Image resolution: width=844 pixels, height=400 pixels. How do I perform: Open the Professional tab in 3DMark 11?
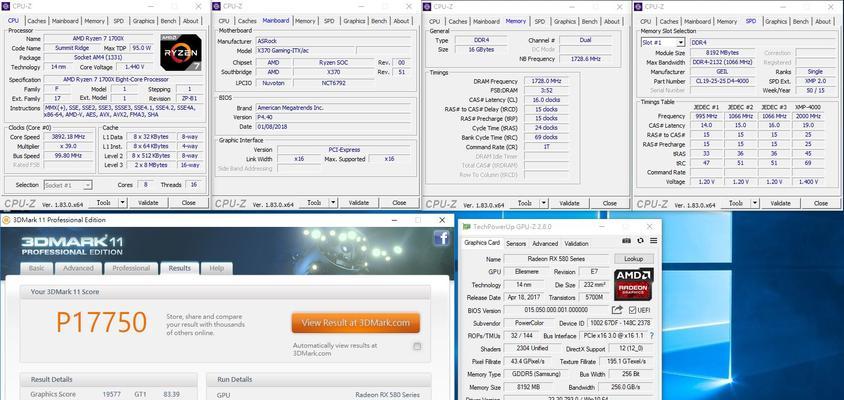131,268
